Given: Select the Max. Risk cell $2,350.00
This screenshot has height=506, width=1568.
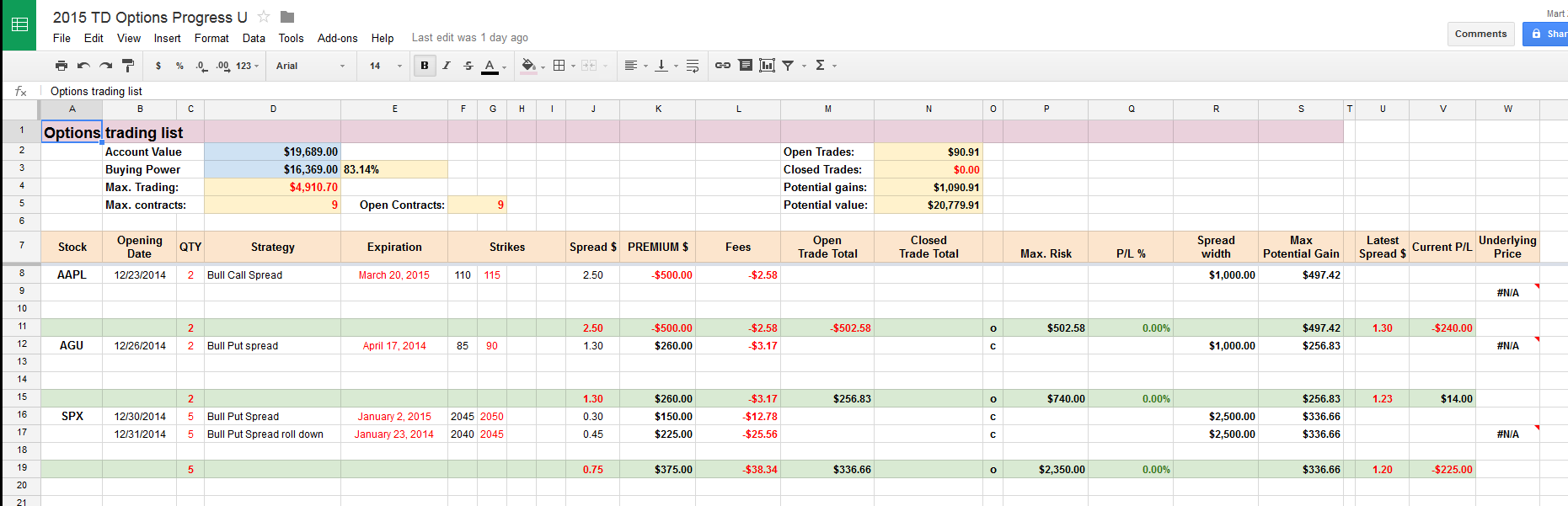Looking at the screenshot, I should [1046, 470].
